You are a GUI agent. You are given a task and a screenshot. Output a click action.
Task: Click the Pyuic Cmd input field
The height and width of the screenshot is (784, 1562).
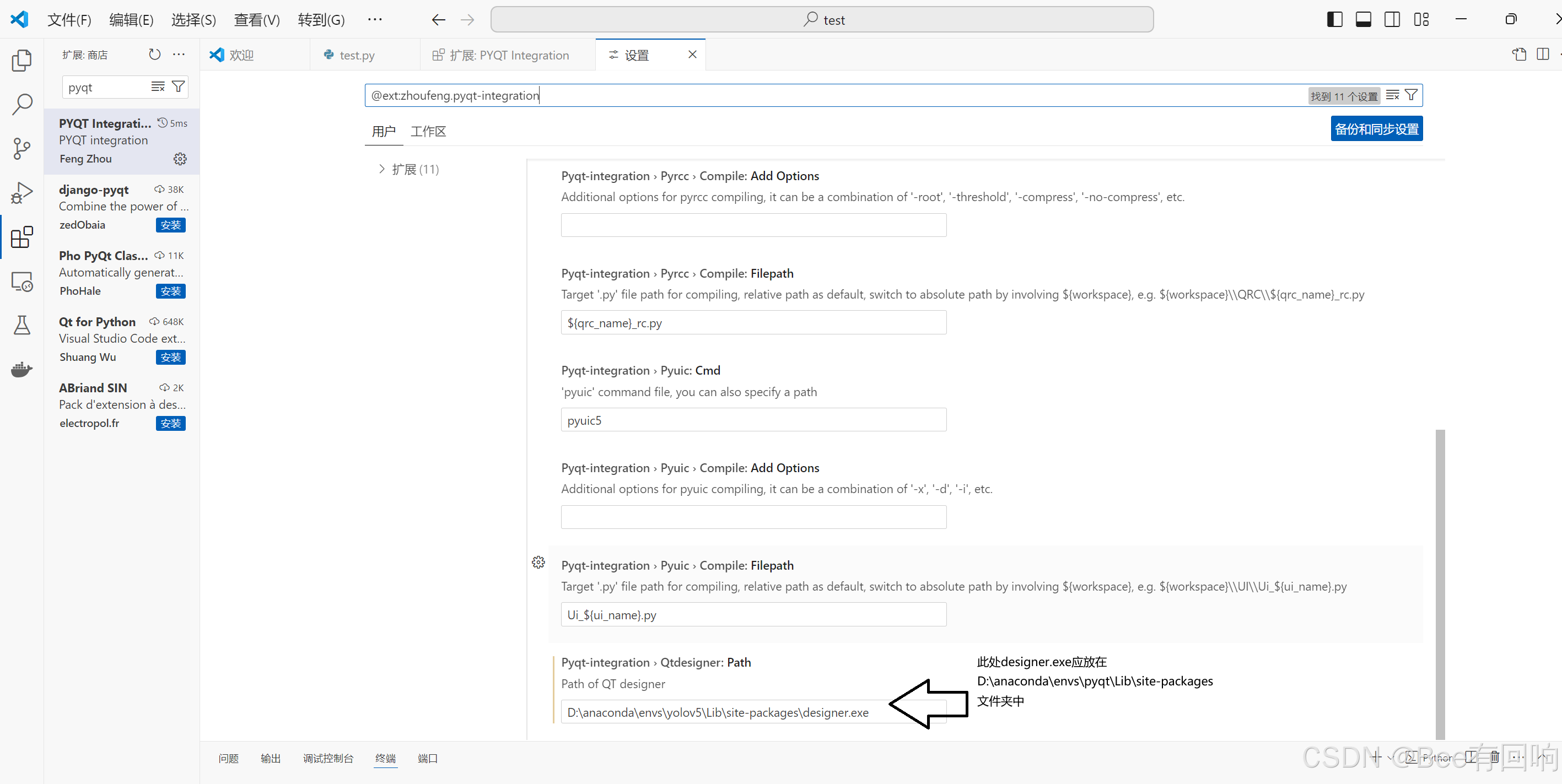click(753, 420)
